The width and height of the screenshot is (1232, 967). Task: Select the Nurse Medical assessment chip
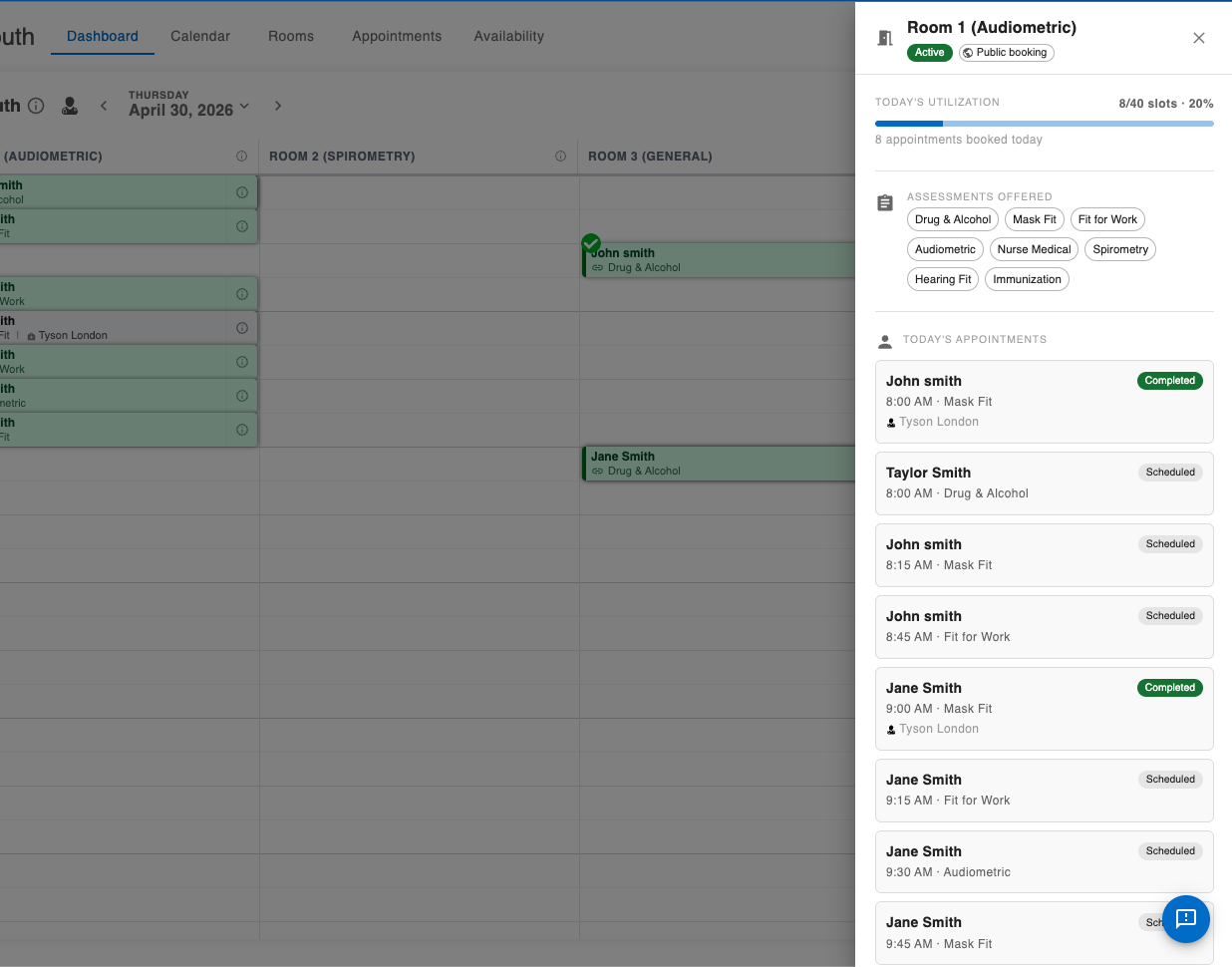[1034, 249]
